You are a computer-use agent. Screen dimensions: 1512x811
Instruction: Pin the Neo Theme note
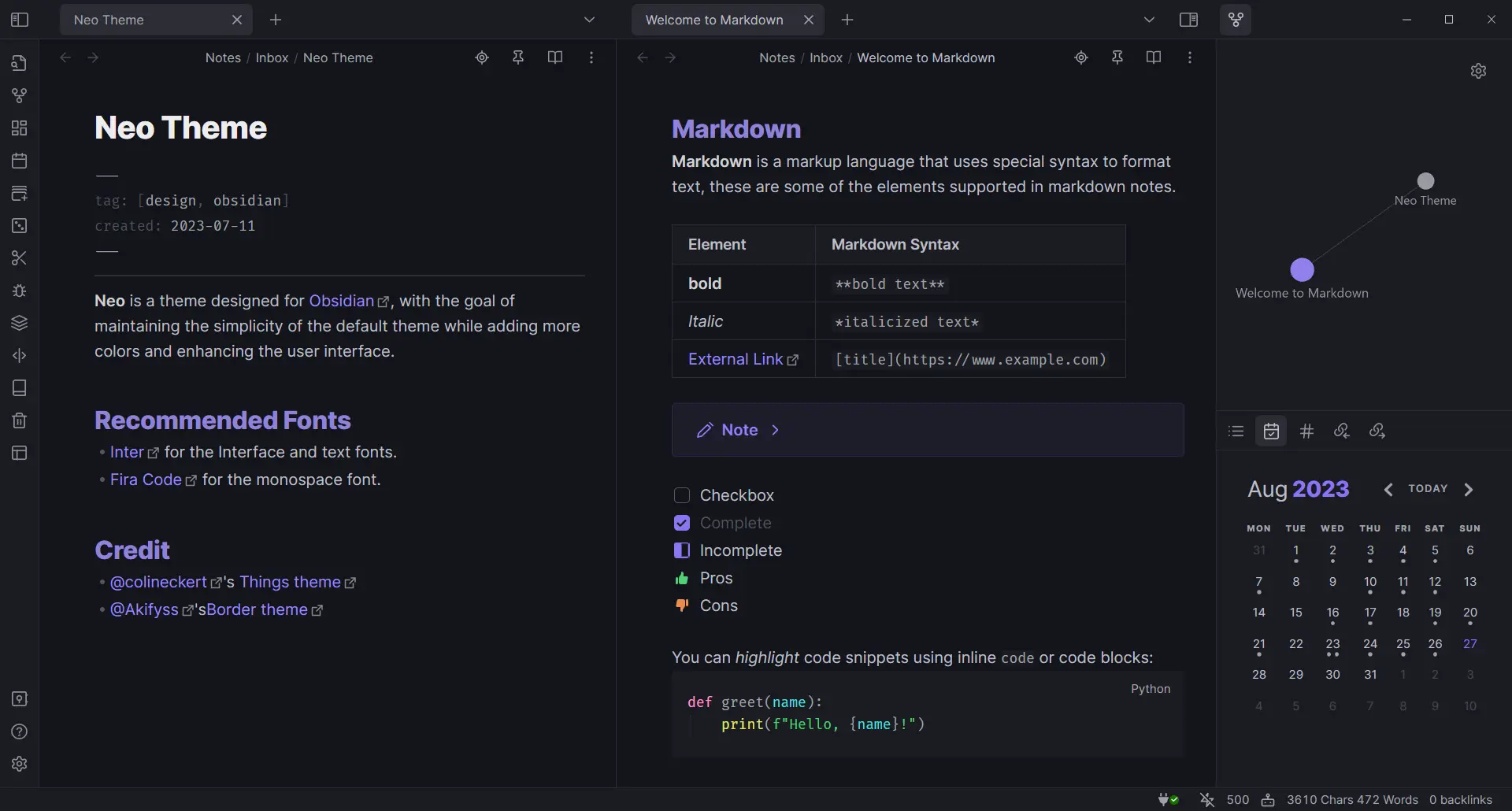pyautogui.click(x=518, y=57)
